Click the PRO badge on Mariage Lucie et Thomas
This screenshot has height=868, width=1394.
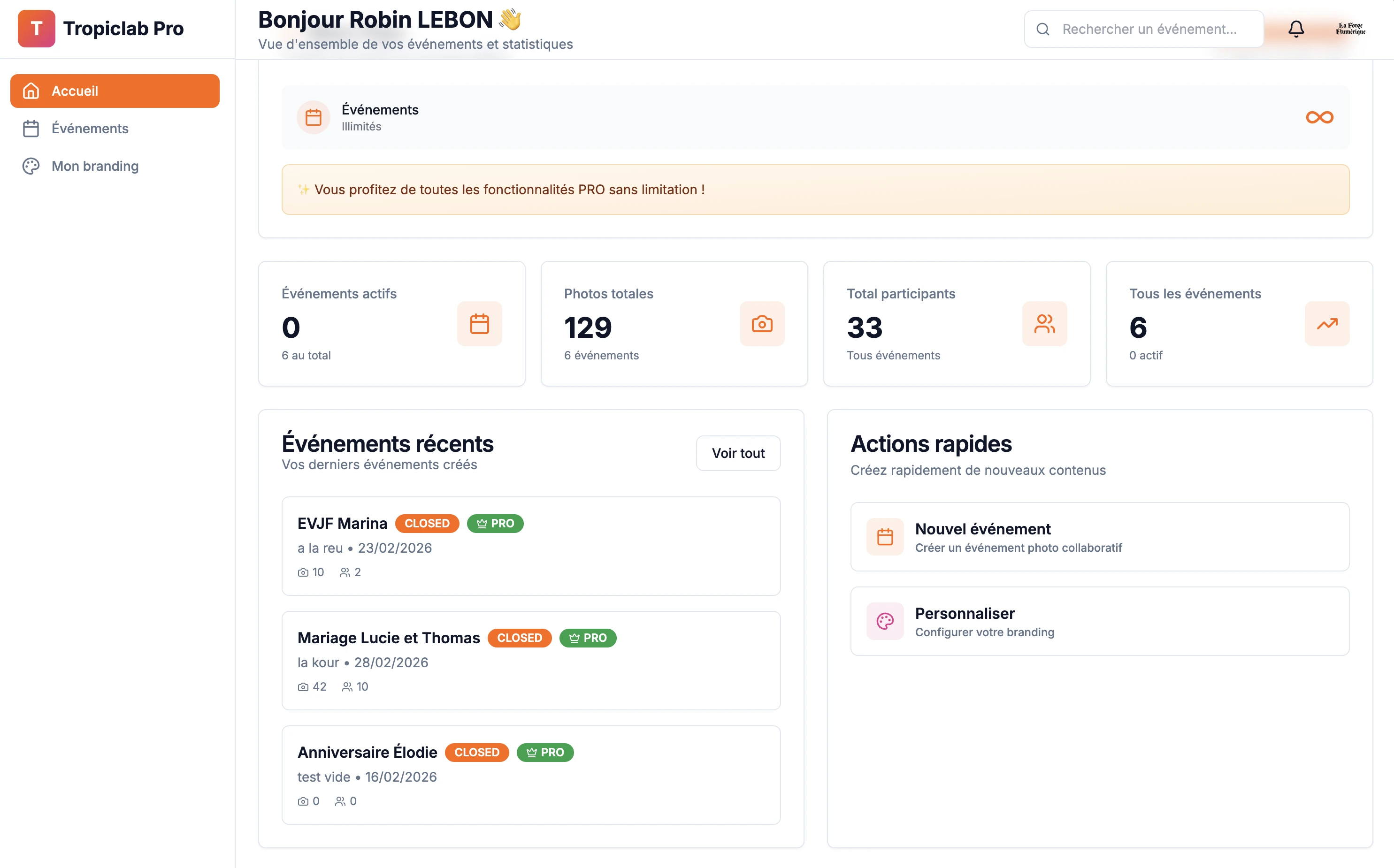coord(587,638)
